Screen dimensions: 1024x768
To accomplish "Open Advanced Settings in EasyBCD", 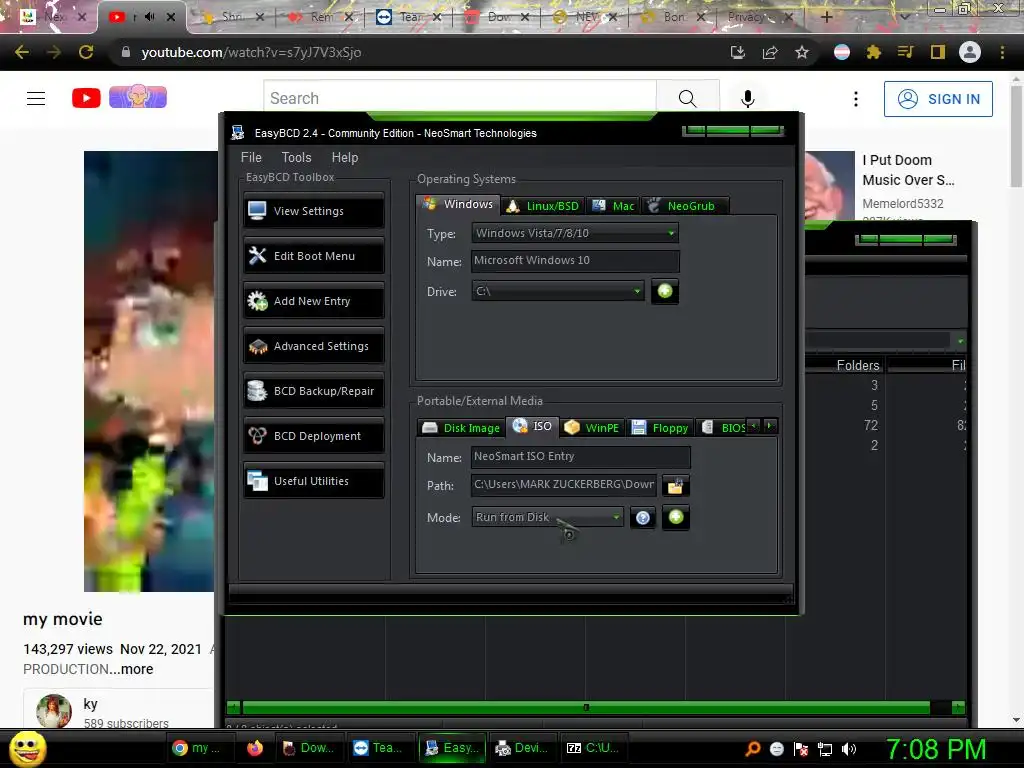I will point(313,346).
